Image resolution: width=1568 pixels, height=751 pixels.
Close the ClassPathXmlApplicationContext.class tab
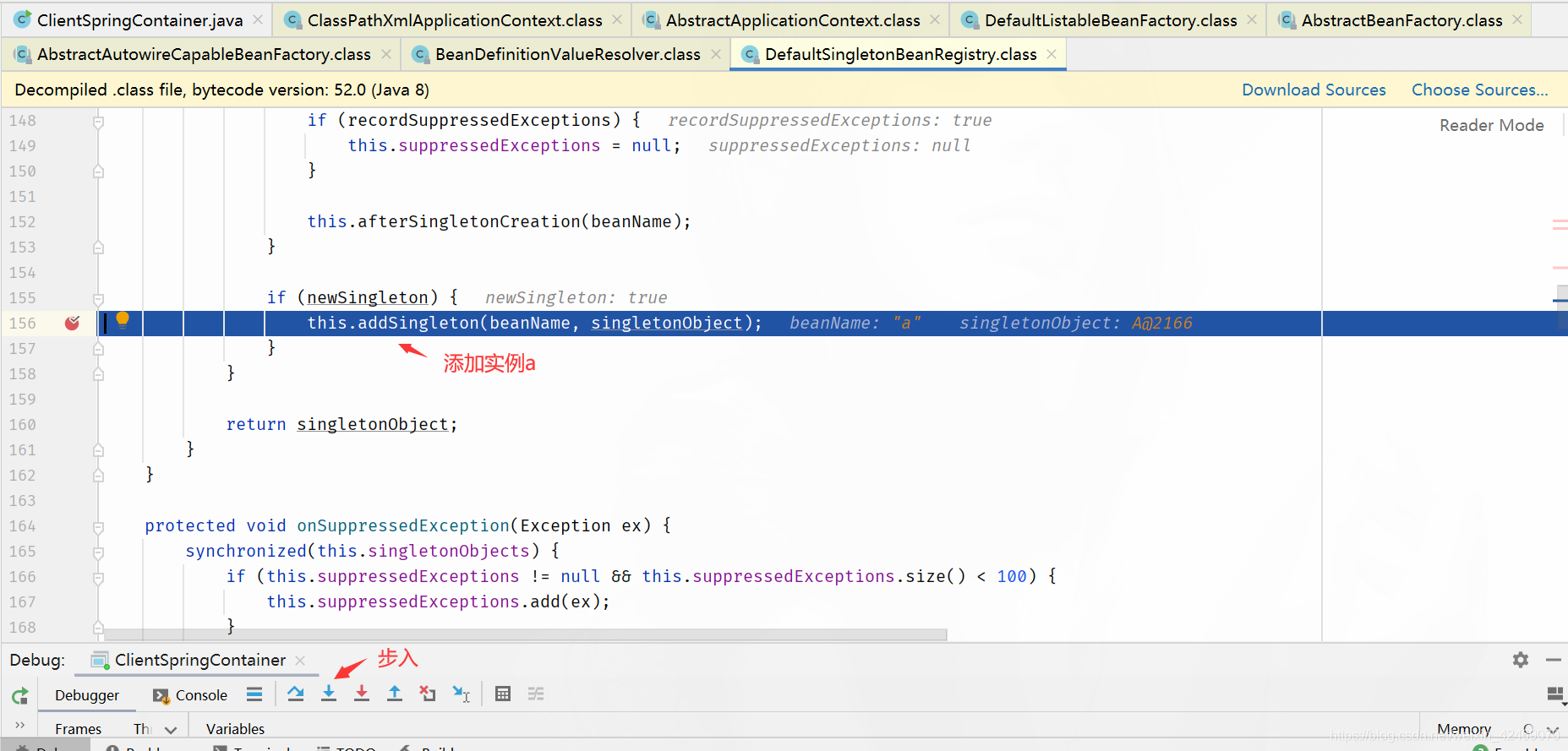click(617, 19)
